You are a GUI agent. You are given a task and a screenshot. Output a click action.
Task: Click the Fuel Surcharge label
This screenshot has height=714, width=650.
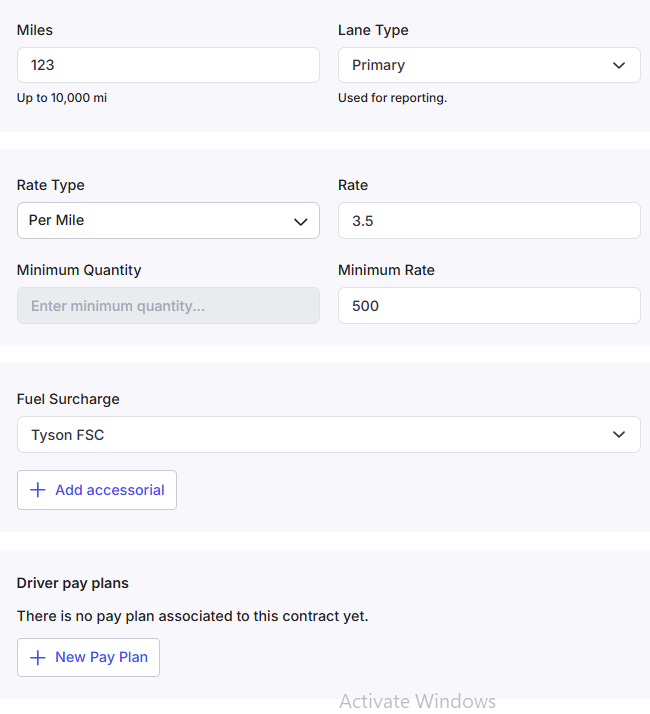(68, 399)
